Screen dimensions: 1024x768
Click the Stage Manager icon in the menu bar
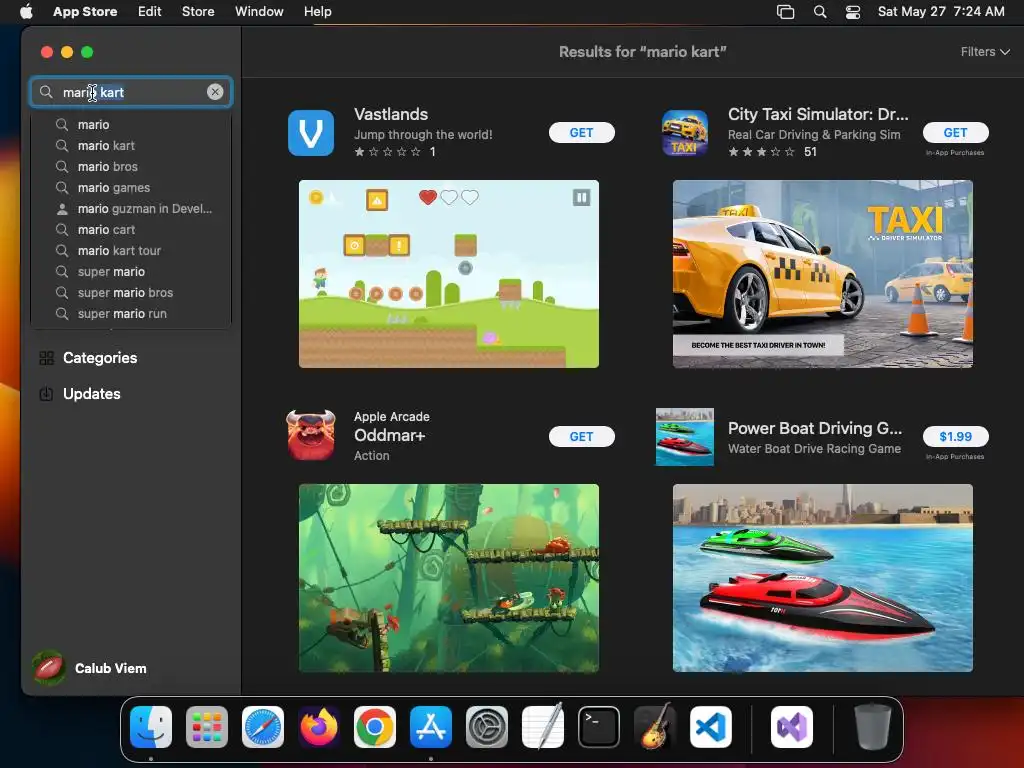click(x=785, y=12)
